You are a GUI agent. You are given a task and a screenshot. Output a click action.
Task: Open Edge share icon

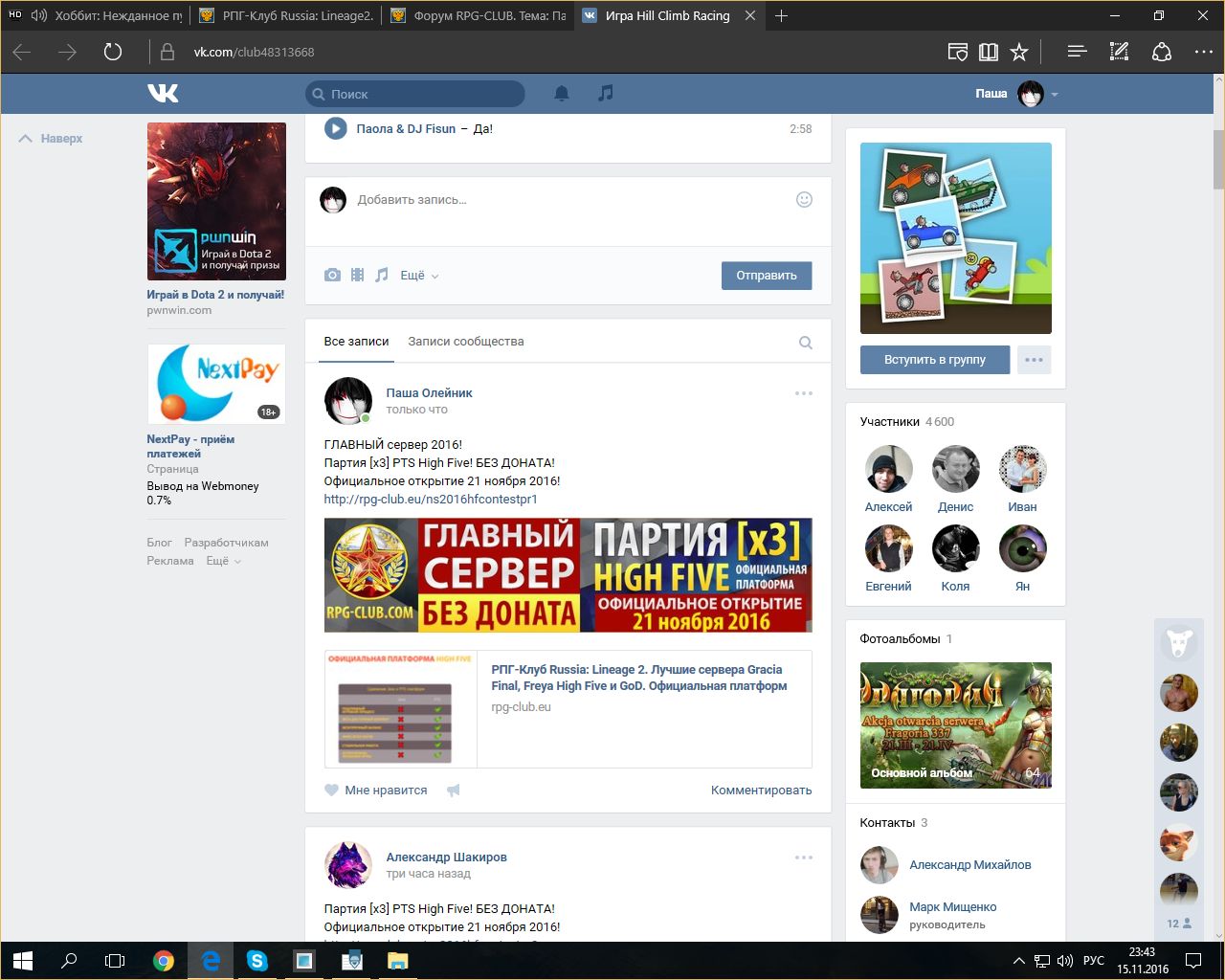coord(1161,52)
